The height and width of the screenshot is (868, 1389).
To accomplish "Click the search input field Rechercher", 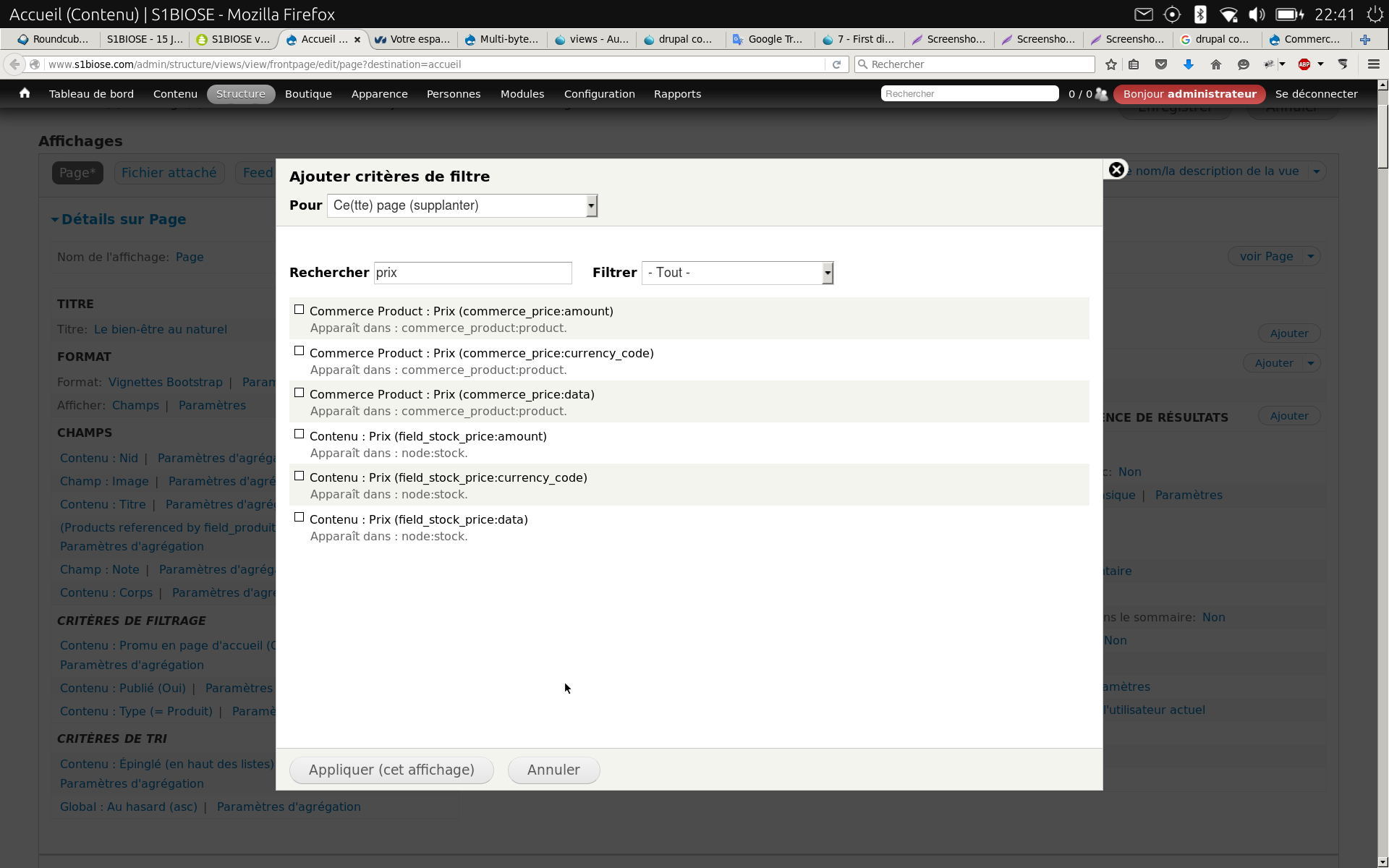I will point(472,272).
